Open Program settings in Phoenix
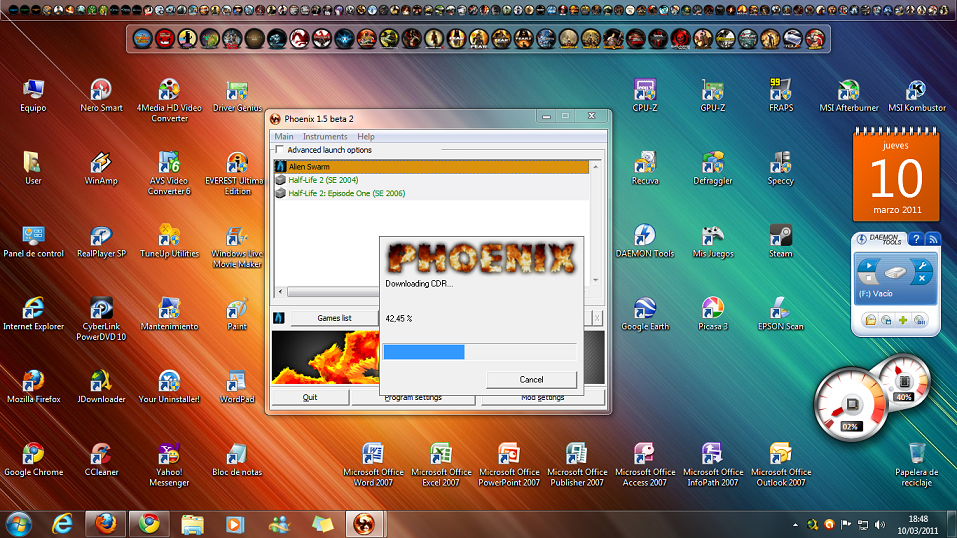The width and height of the screenshot is (957, 538). pyautogui.click(x=413, y=398)
